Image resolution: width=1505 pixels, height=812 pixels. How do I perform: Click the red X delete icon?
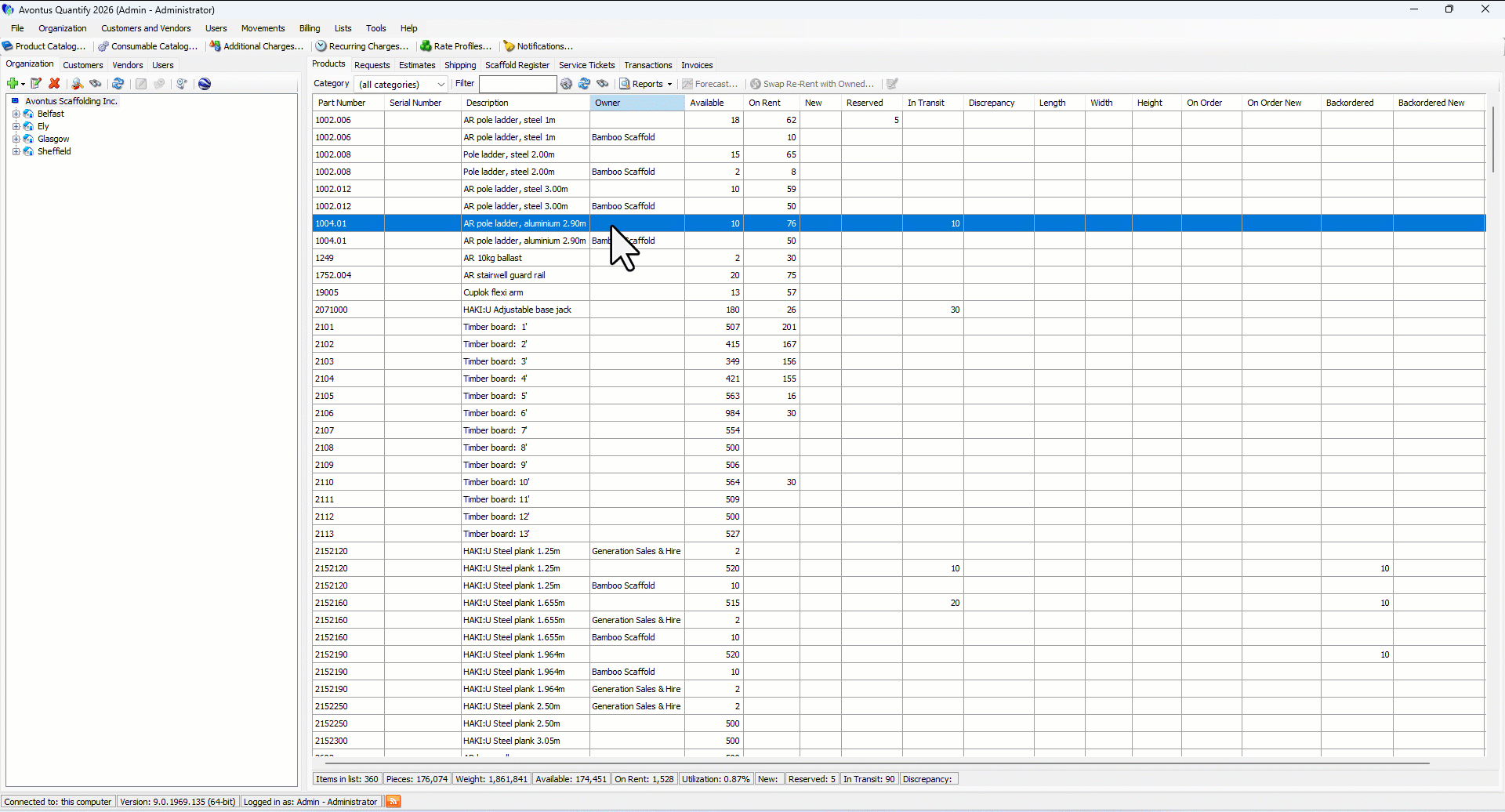point(54,84)
